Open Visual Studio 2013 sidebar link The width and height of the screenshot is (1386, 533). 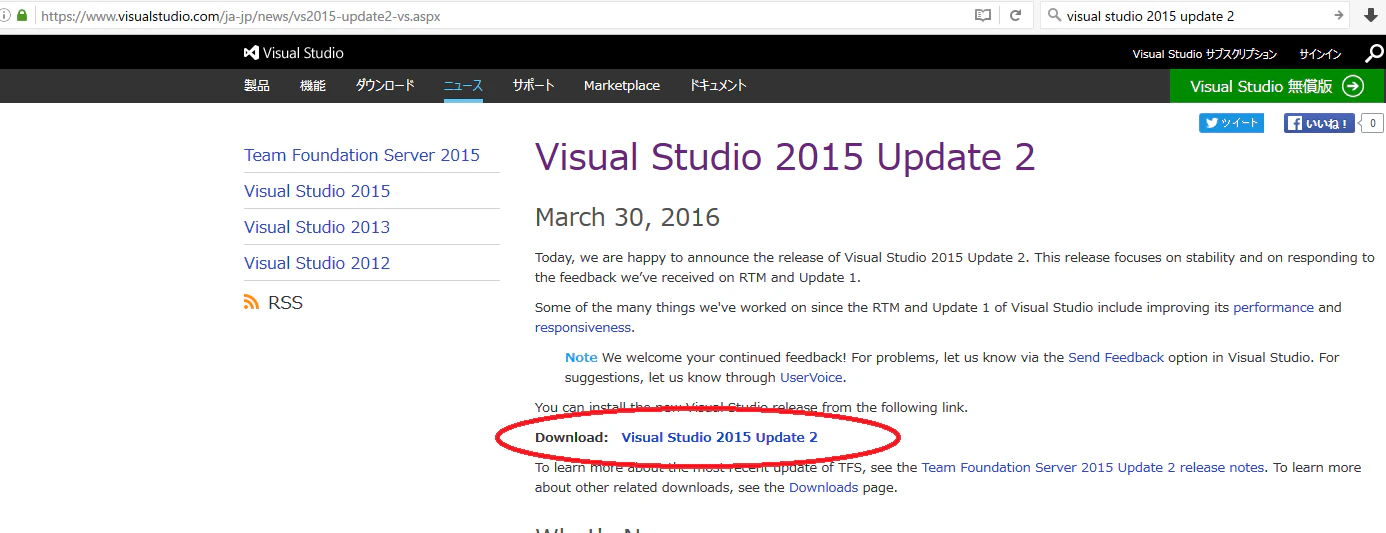(x=317, y=227)
